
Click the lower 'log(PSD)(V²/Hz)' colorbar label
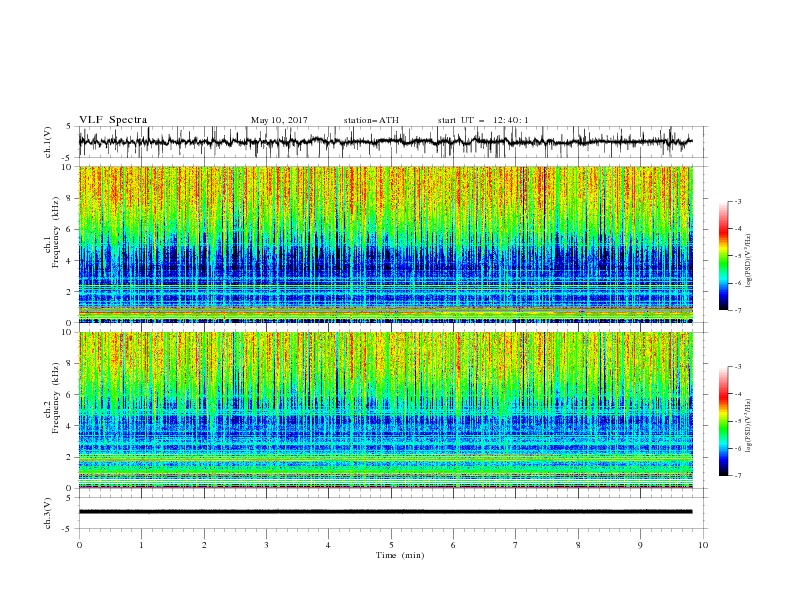tap(748, 425)
